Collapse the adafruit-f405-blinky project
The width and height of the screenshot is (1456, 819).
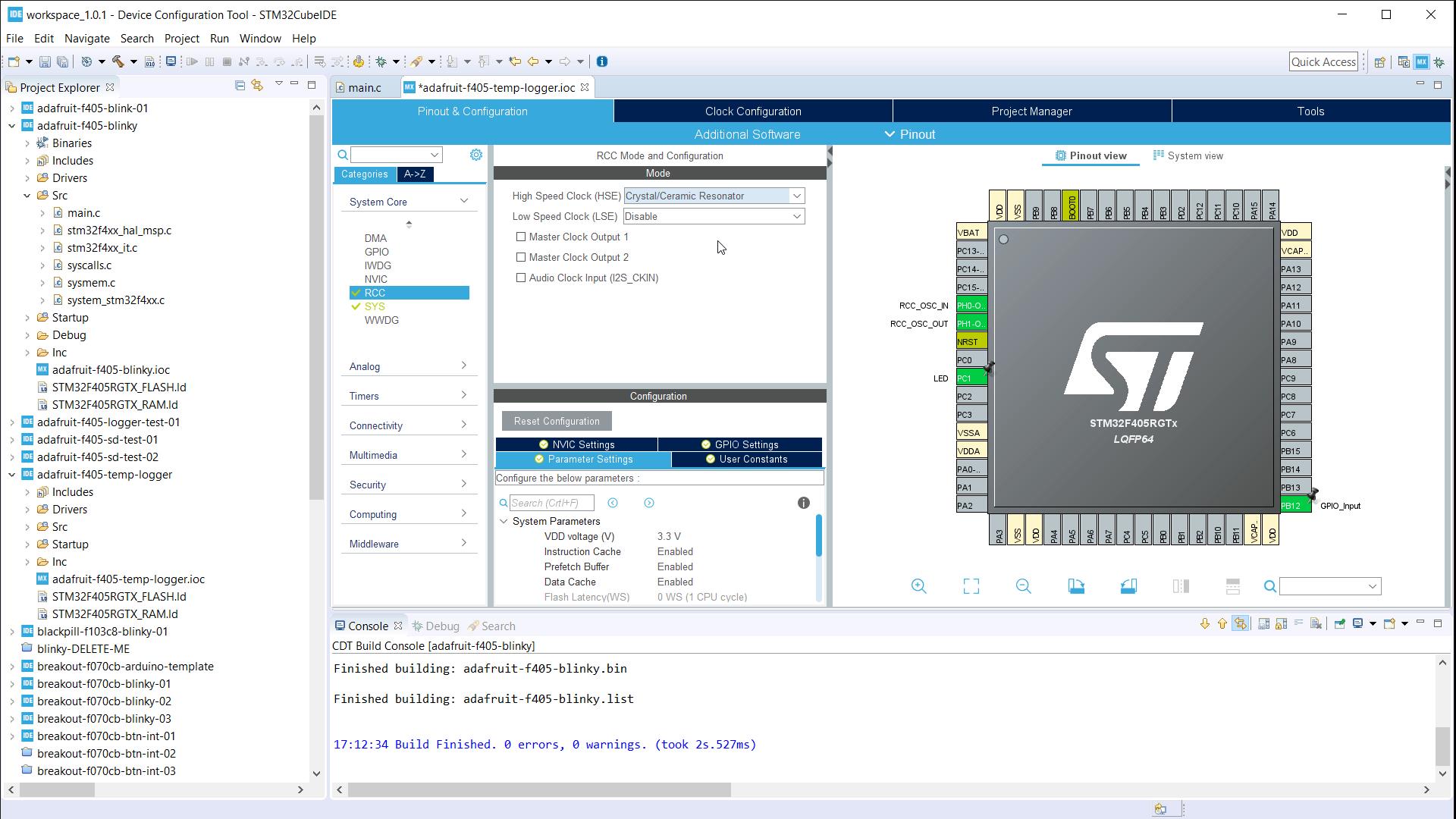[x=11, y=126]
